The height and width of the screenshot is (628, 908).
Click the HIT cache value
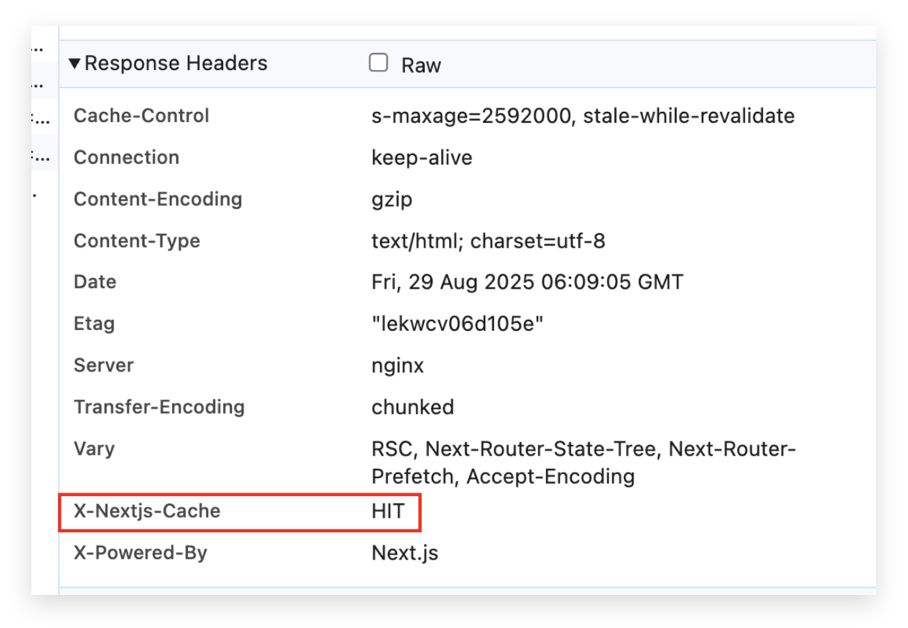[x=388, y=512]
